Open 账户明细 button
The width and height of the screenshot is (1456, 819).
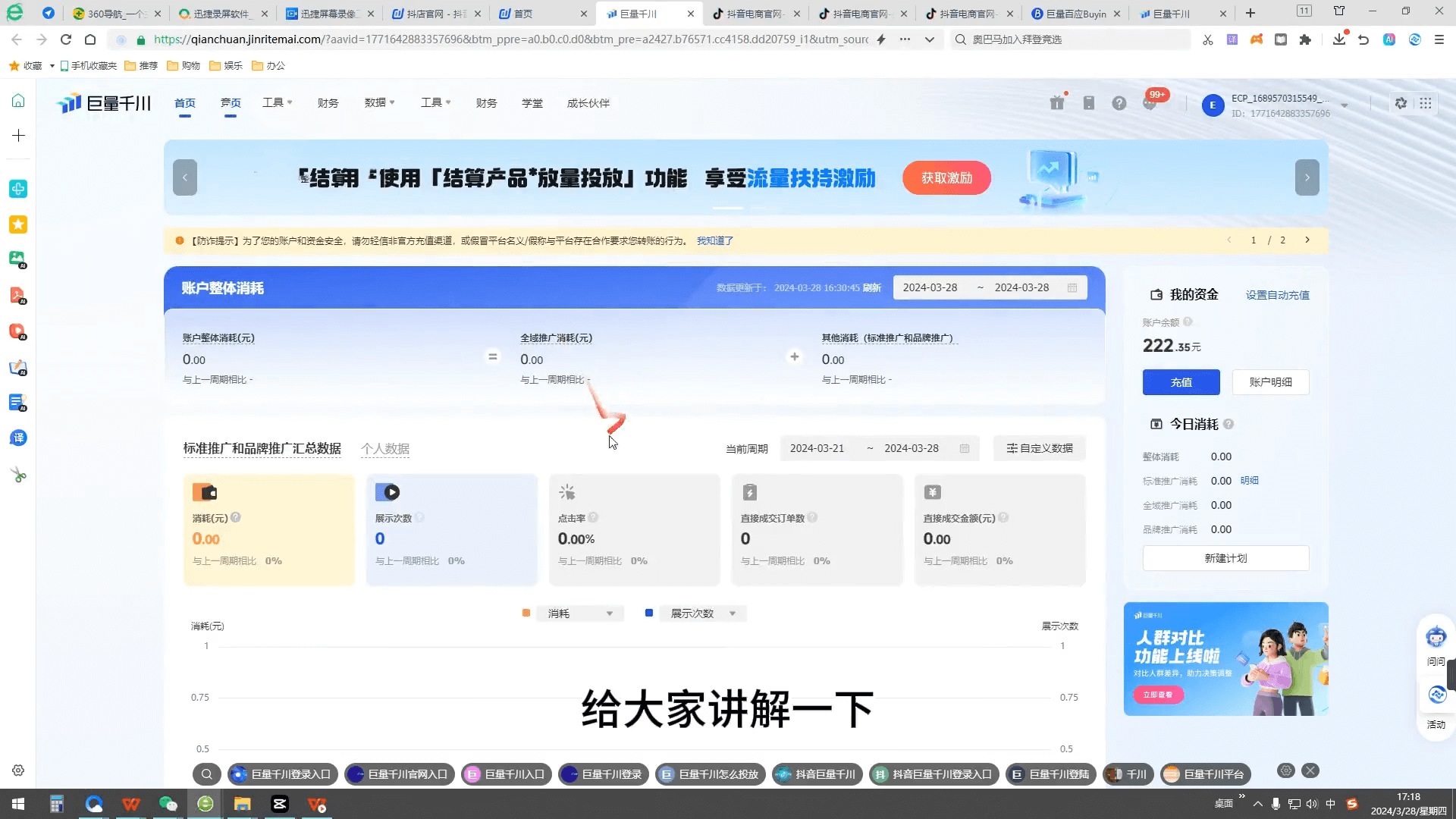(1271, 382)
